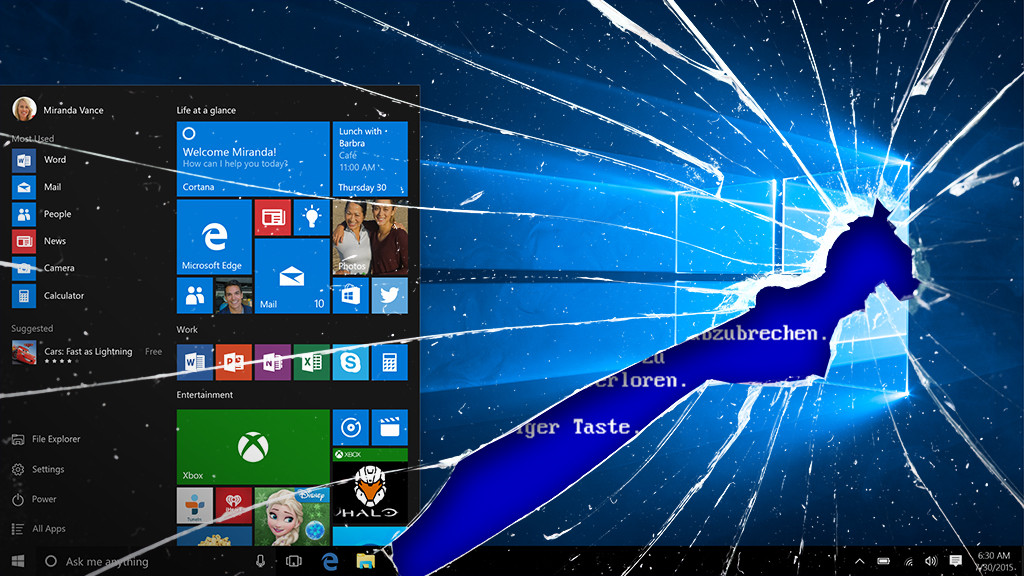Open the Groove Music tile
The image size is (1024, 576).
pos(351,428)
